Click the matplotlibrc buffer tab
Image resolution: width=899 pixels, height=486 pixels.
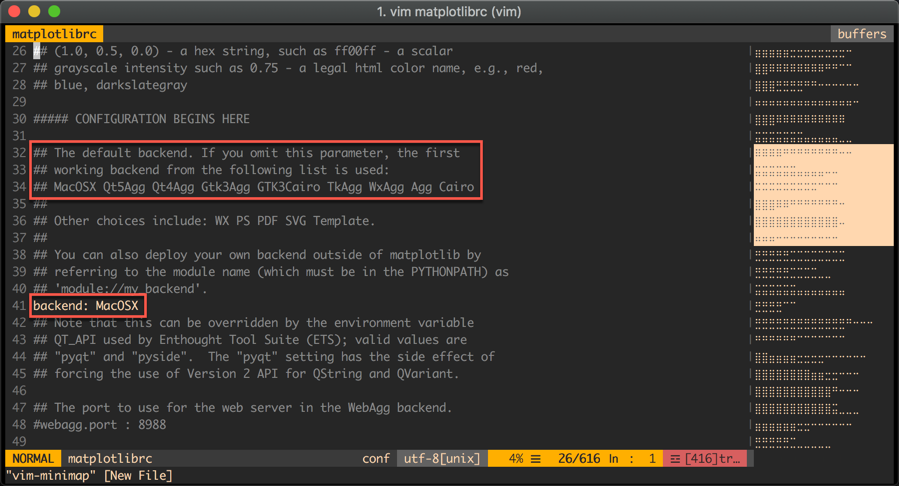coord(54,34)
